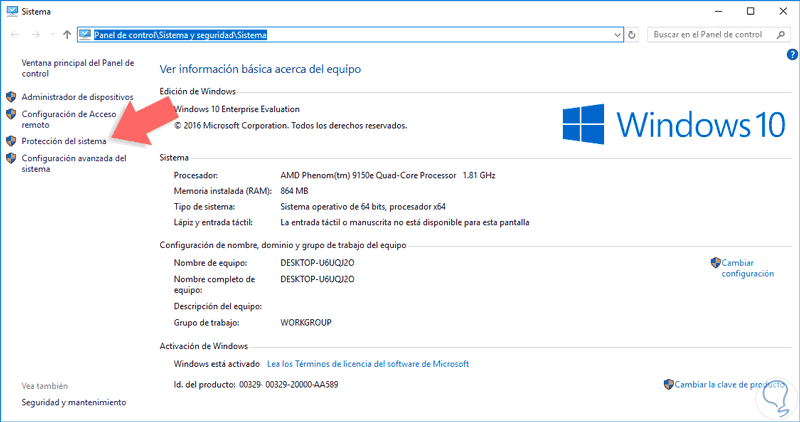Close the Sistema window
This screenshot has width=800, height=422.
[x=783, y=11]
